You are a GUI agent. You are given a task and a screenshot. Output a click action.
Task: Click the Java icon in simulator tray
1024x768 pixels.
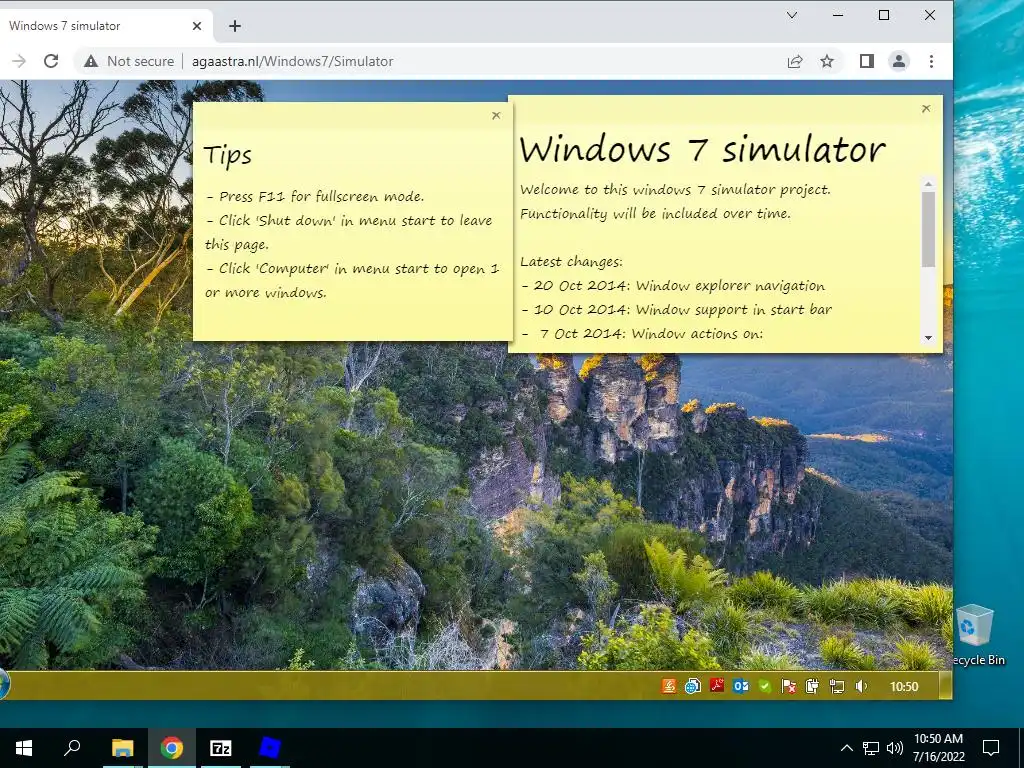pyautogui.click(x=669, y=686)
